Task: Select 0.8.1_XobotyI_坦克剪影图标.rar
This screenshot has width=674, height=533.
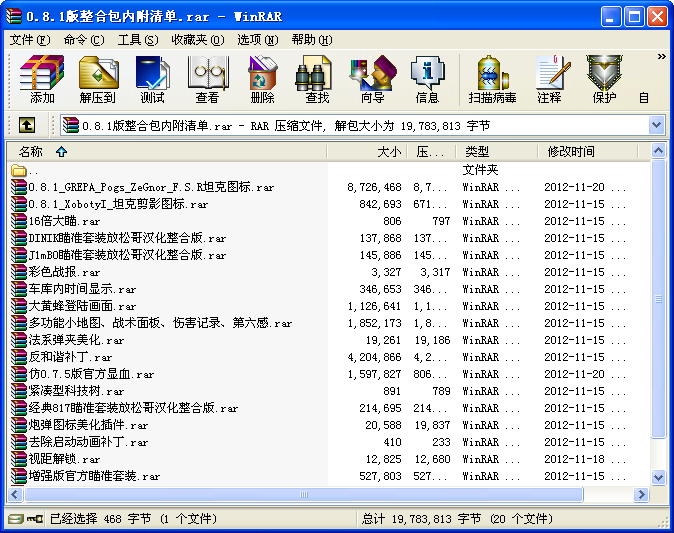Action: (x=110, y=204)
